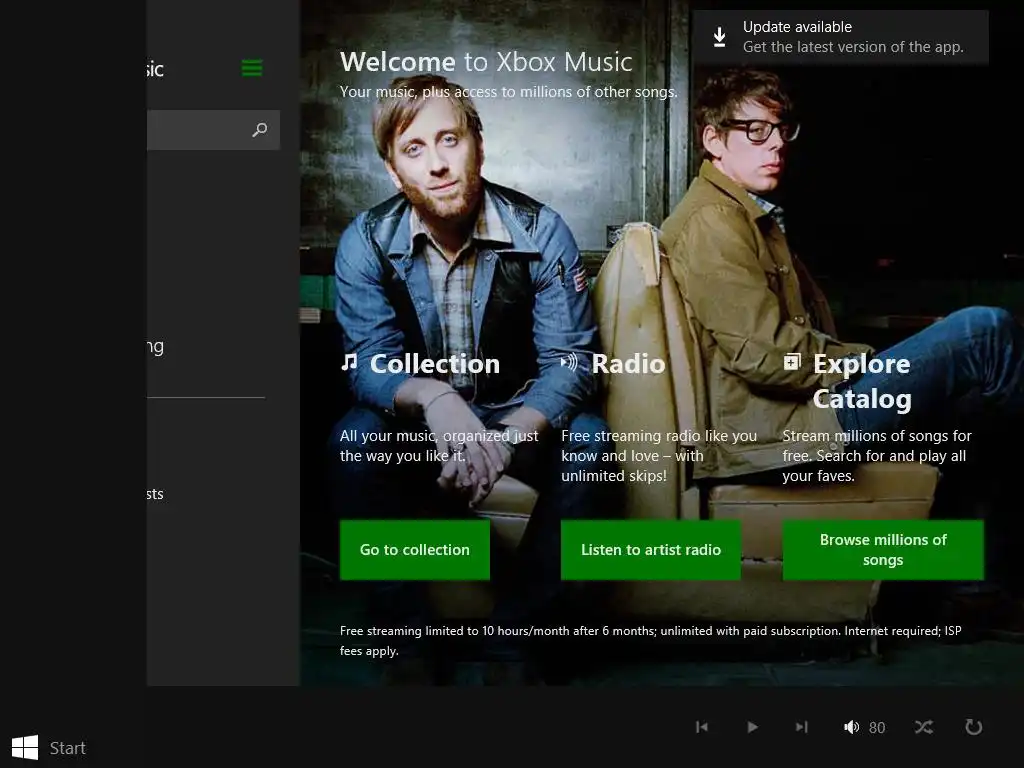Click the search magnifier icon

pyautogui.click(x=260, y=129)
